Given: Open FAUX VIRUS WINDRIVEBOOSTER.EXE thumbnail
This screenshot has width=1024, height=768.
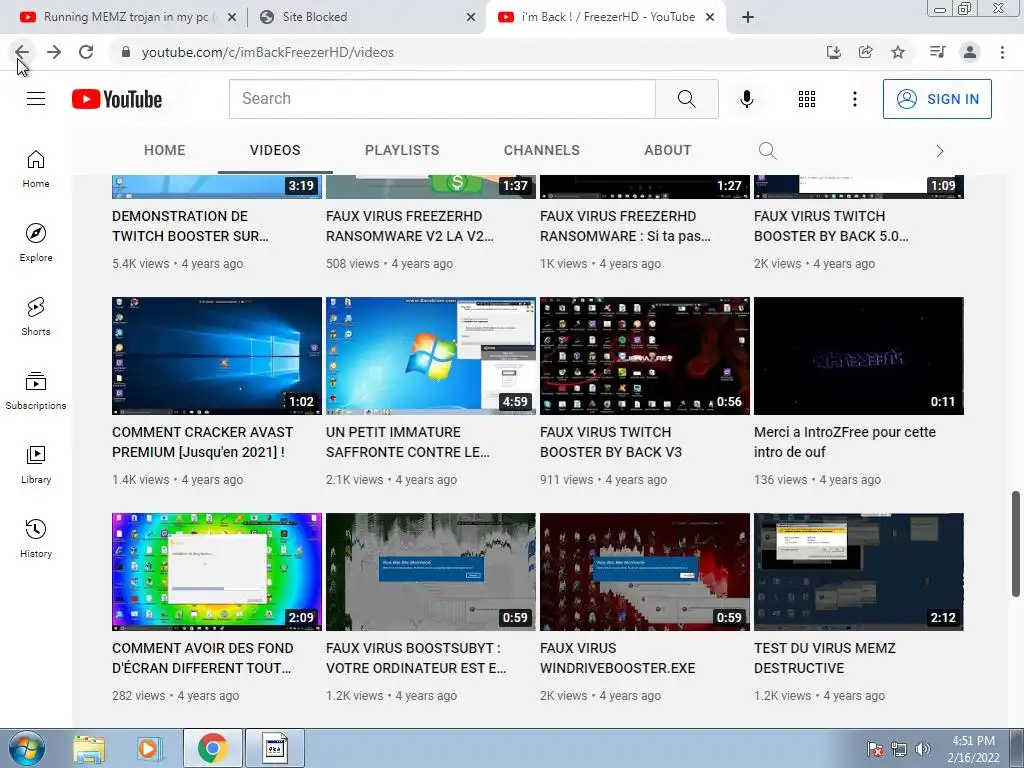Looking at the screenshot, I should point(645,572).
